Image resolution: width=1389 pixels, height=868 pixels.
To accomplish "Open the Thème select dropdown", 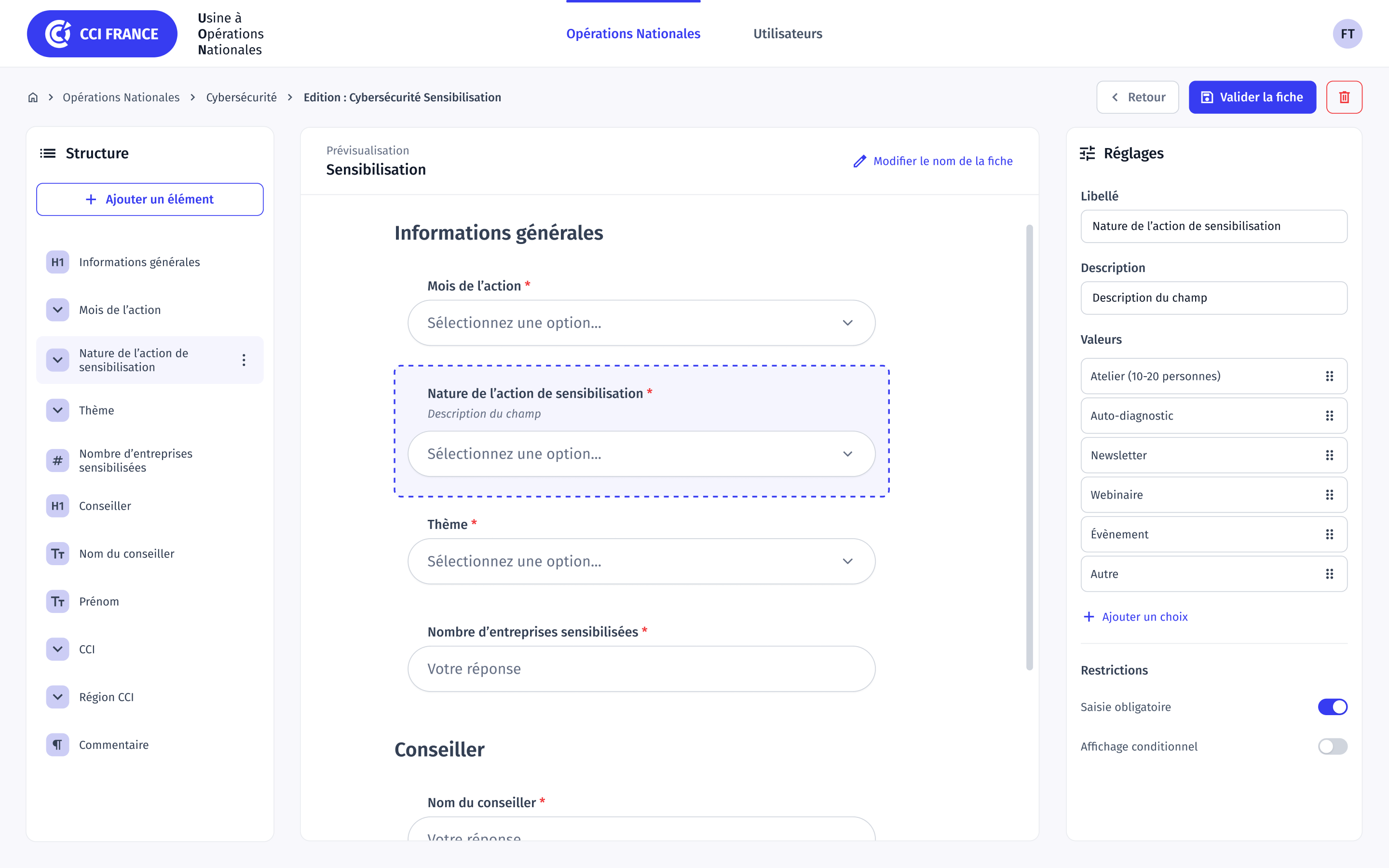I will tap(641, 561).
